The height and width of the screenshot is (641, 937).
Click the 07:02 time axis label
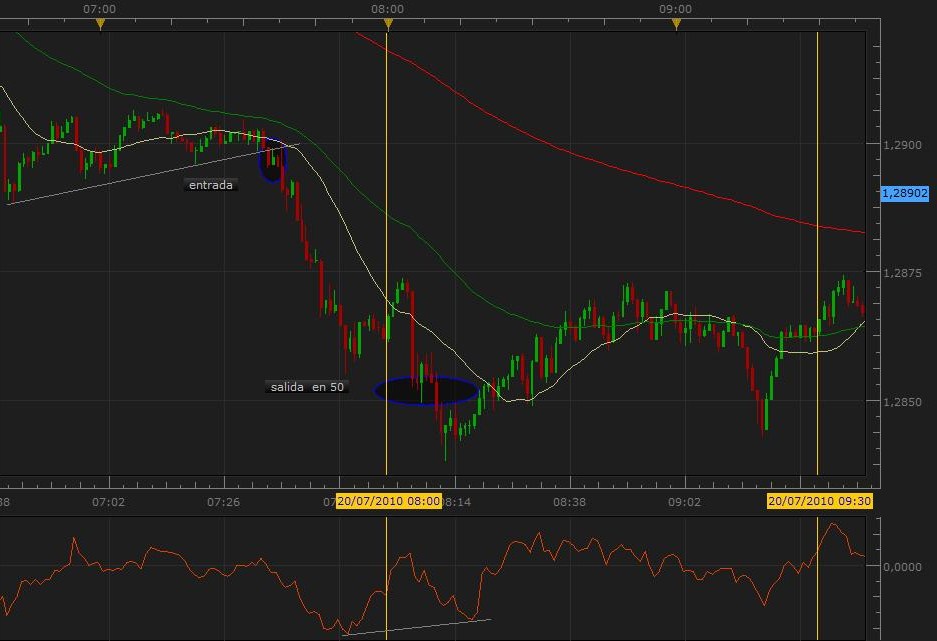[x=109, y=502]
